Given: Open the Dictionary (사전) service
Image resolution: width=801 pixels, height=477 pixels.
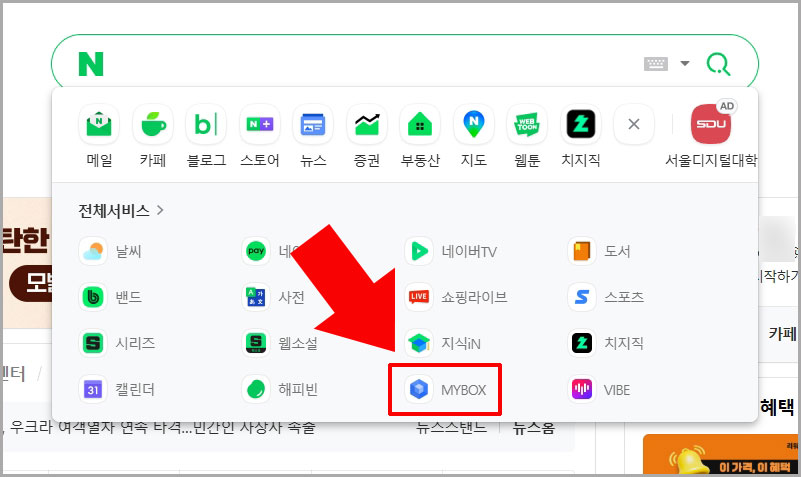Looking at the screenshot, I should pyautogui.click(x=274, y=297).
